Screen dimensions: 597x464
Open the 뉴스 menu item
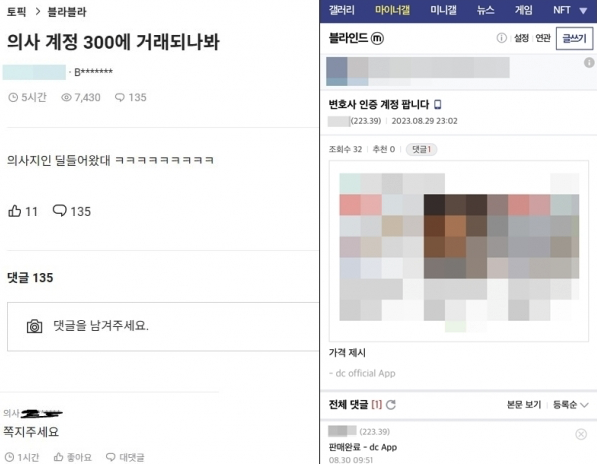click(485, 10)
